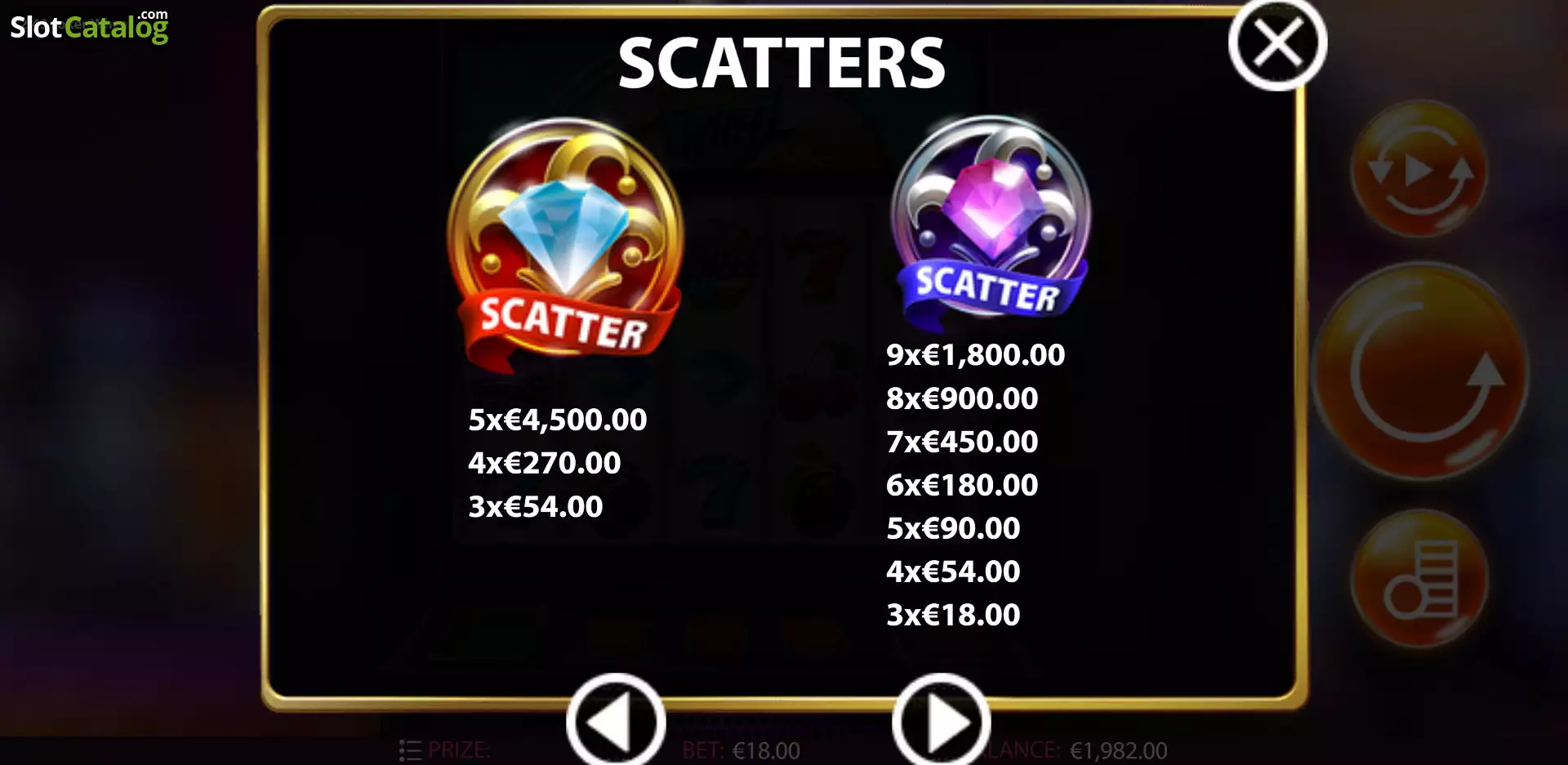
Task: Open the autoplay spin button
Action: (x=1419, y=170)
